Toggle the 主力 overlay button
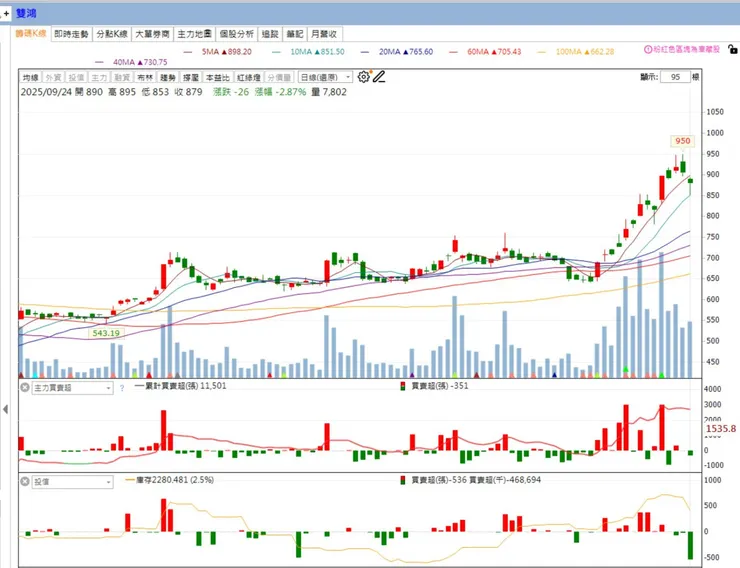The height and width of the screenshot is (568, 740). click(x=99, y=77)
